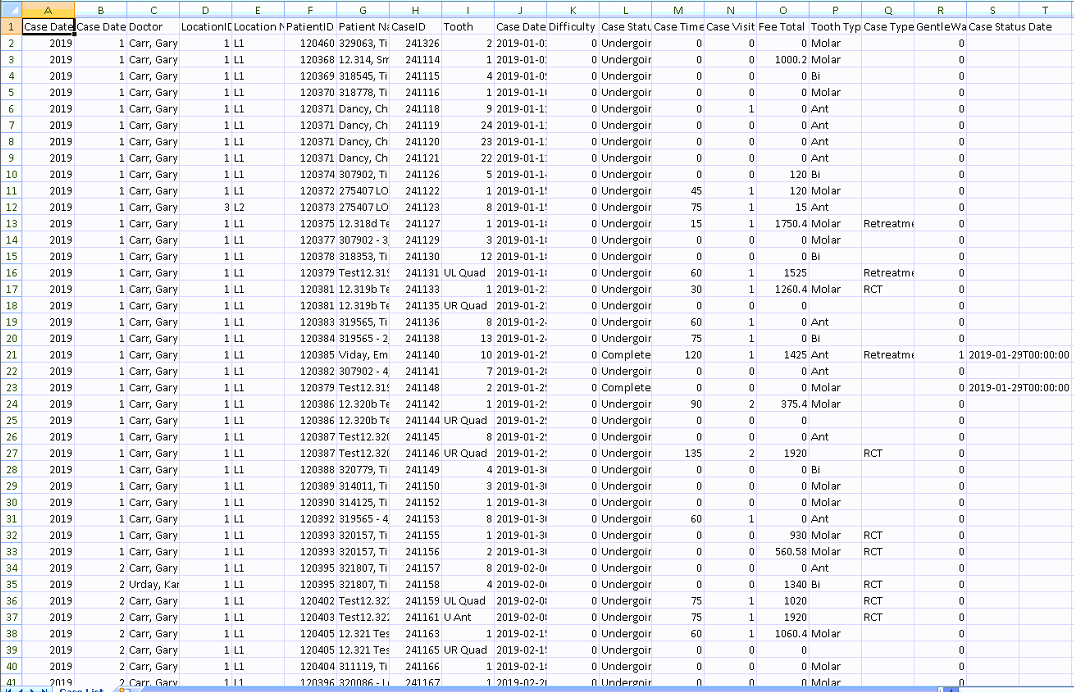Click the 560.58 fee total cell

tap(782, 551)
